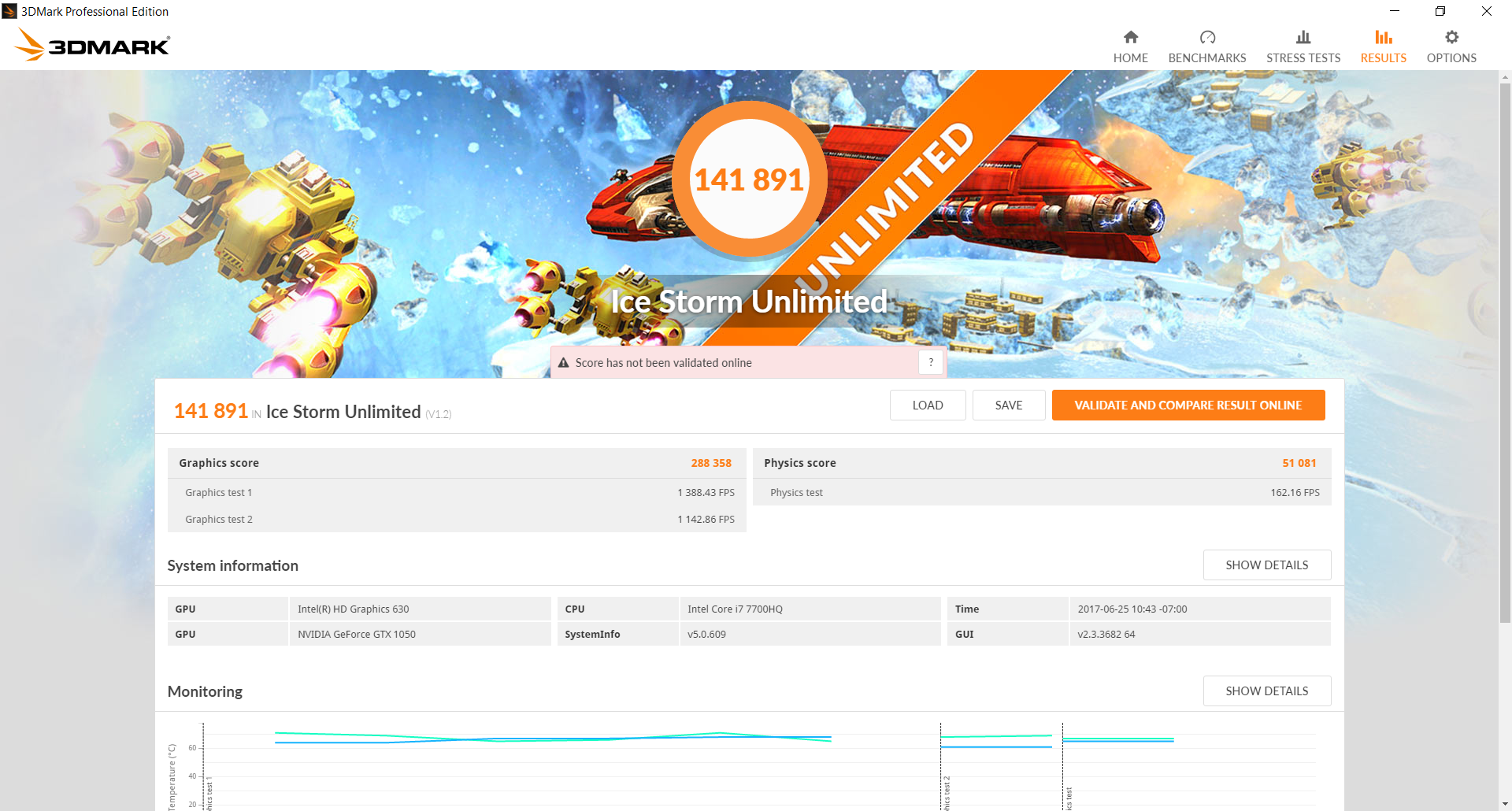Expand System information with Show Details
This screenshot has height=811, width=1512.
click(1266, 565)
